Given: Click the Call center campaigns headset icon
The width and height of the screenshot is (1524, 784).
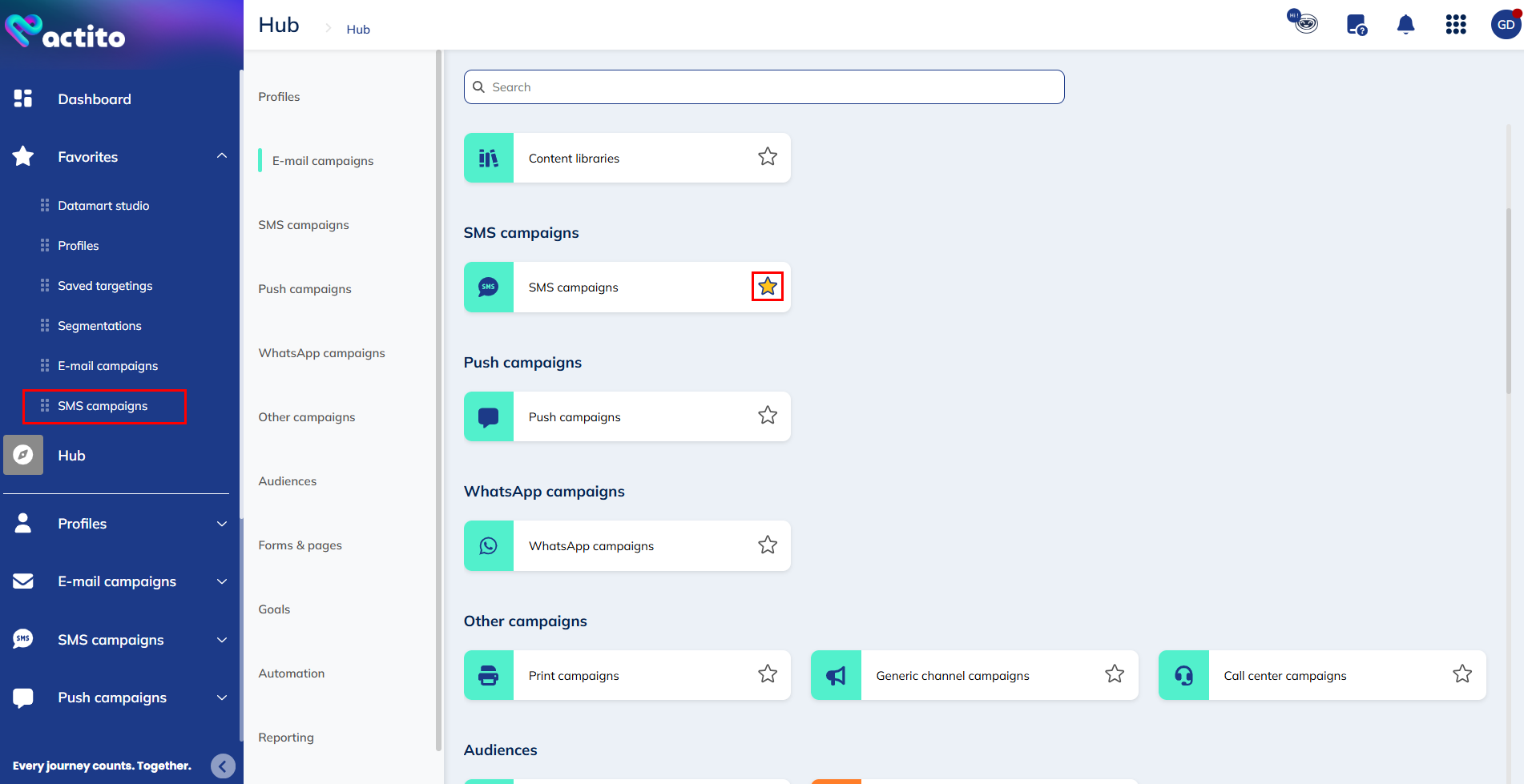Looking at the screenshot, I should click(x=1183, y=674).
